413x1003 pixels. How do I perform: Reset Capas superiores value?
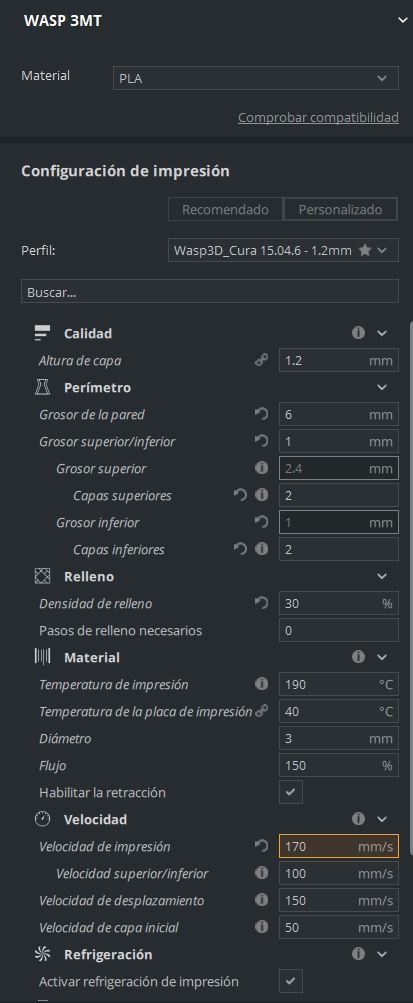240,495
